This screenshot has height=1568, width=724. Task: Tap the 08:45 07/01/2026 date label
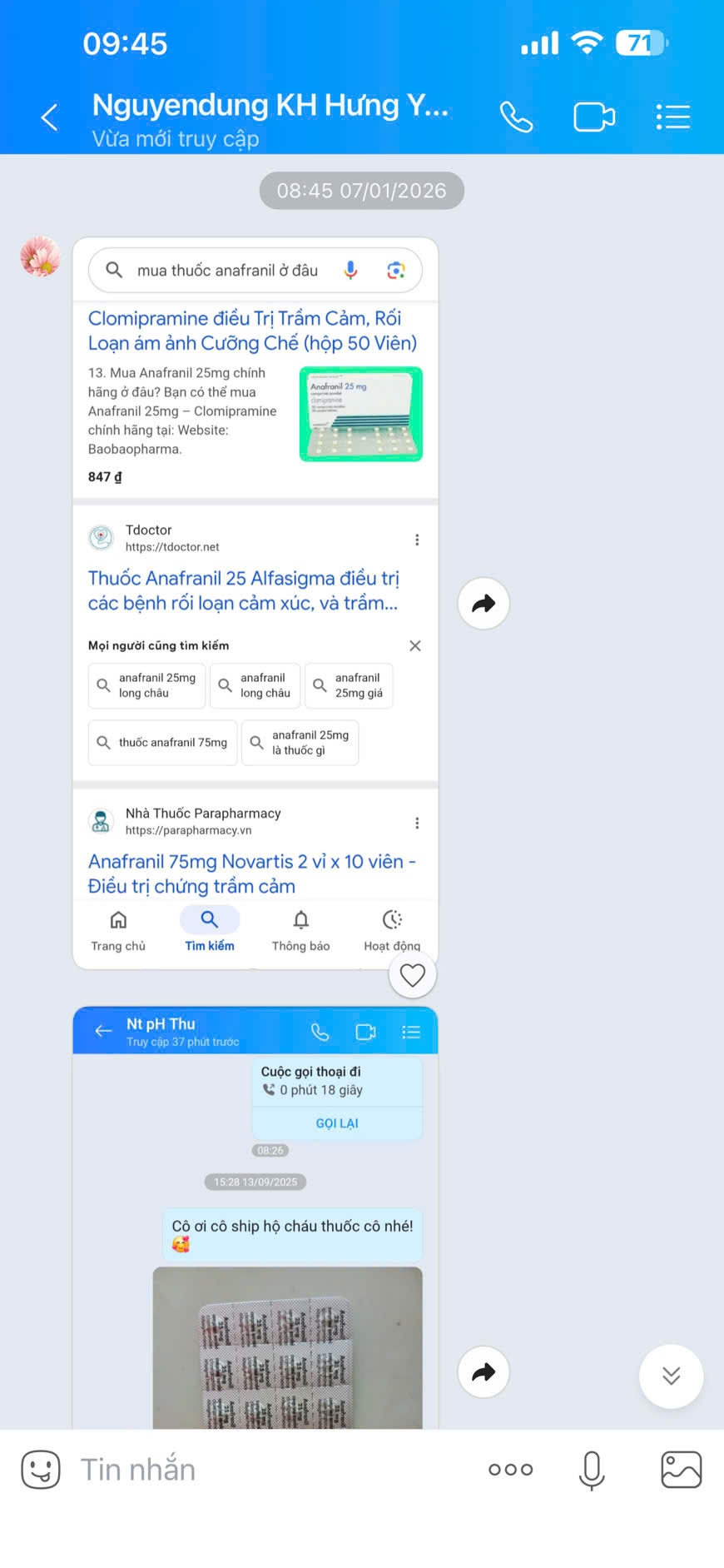click(x=362, y=191)
